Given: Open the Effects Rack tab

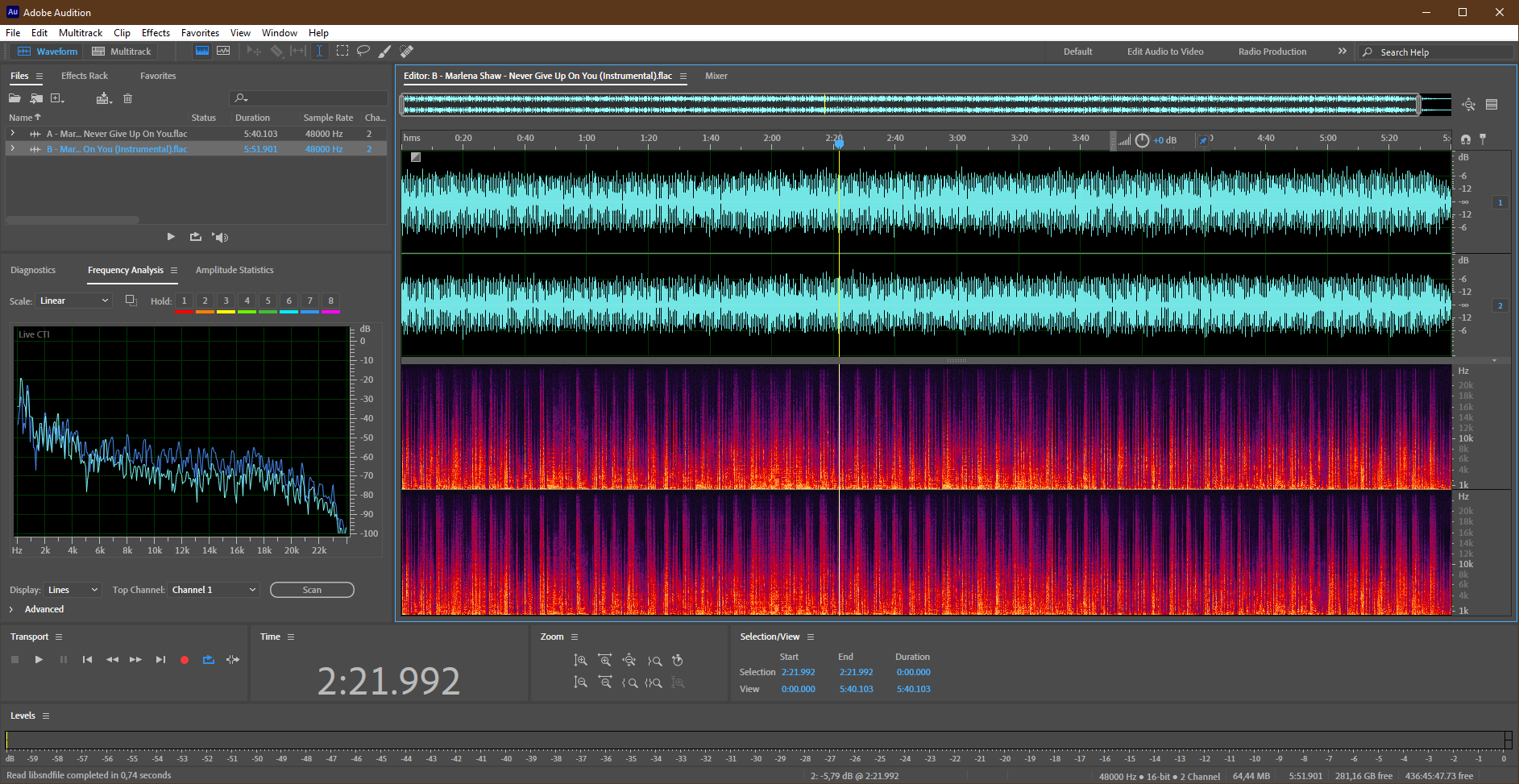Looking at the screenshot, I should click(85, 76).
